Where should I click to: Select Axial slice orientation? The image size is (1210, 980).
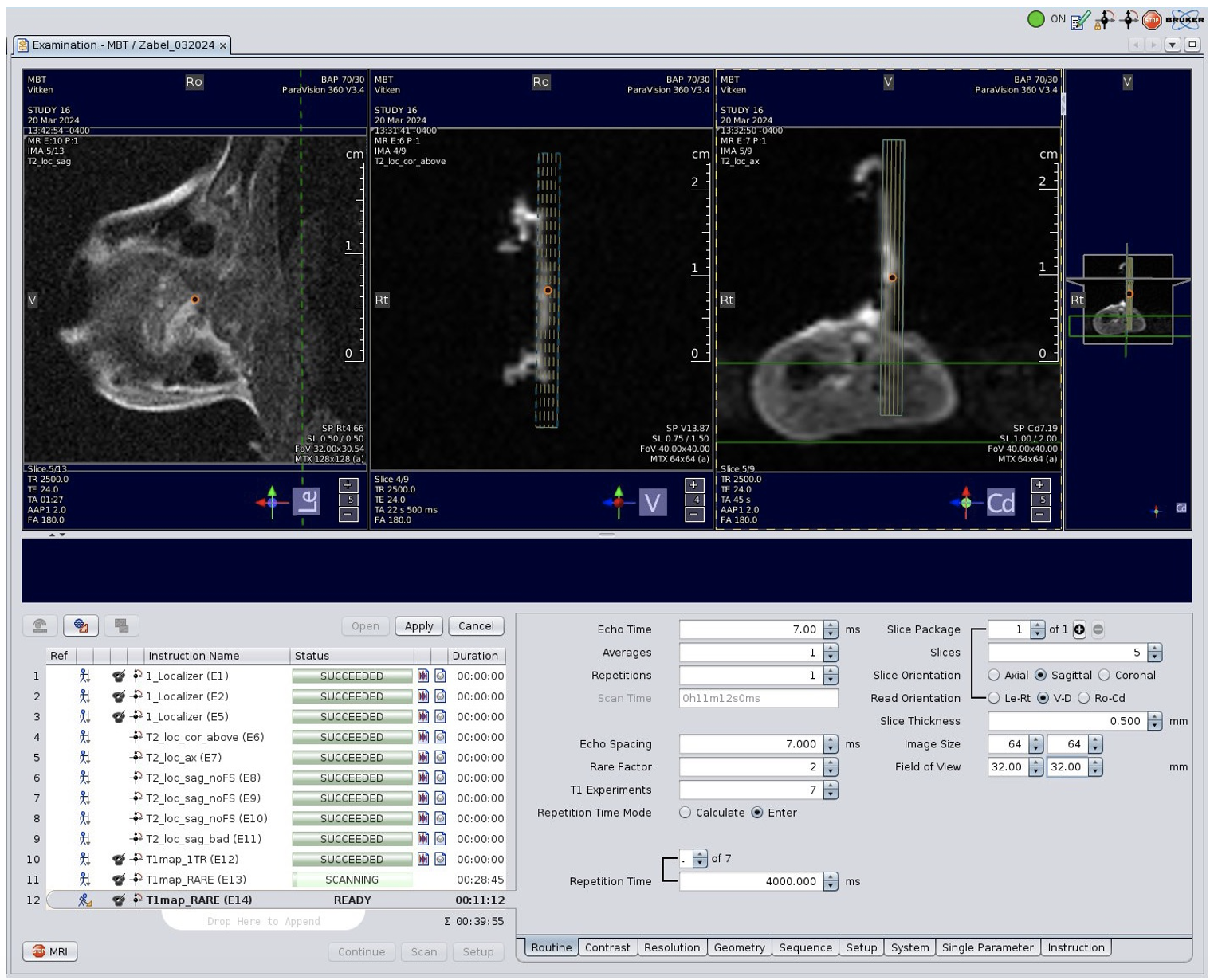point(994,676)
